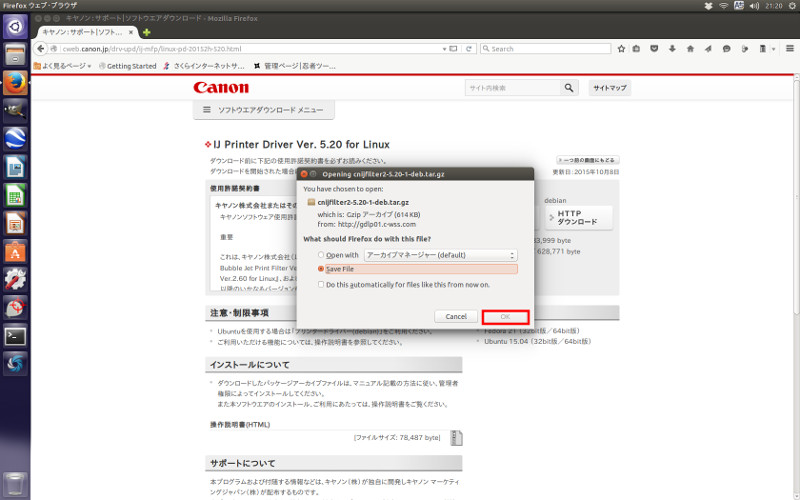Select the "Save File" radio button
The width and height of the screenshot is (800, 500).
pyautogui.click(x=321, y=268)
